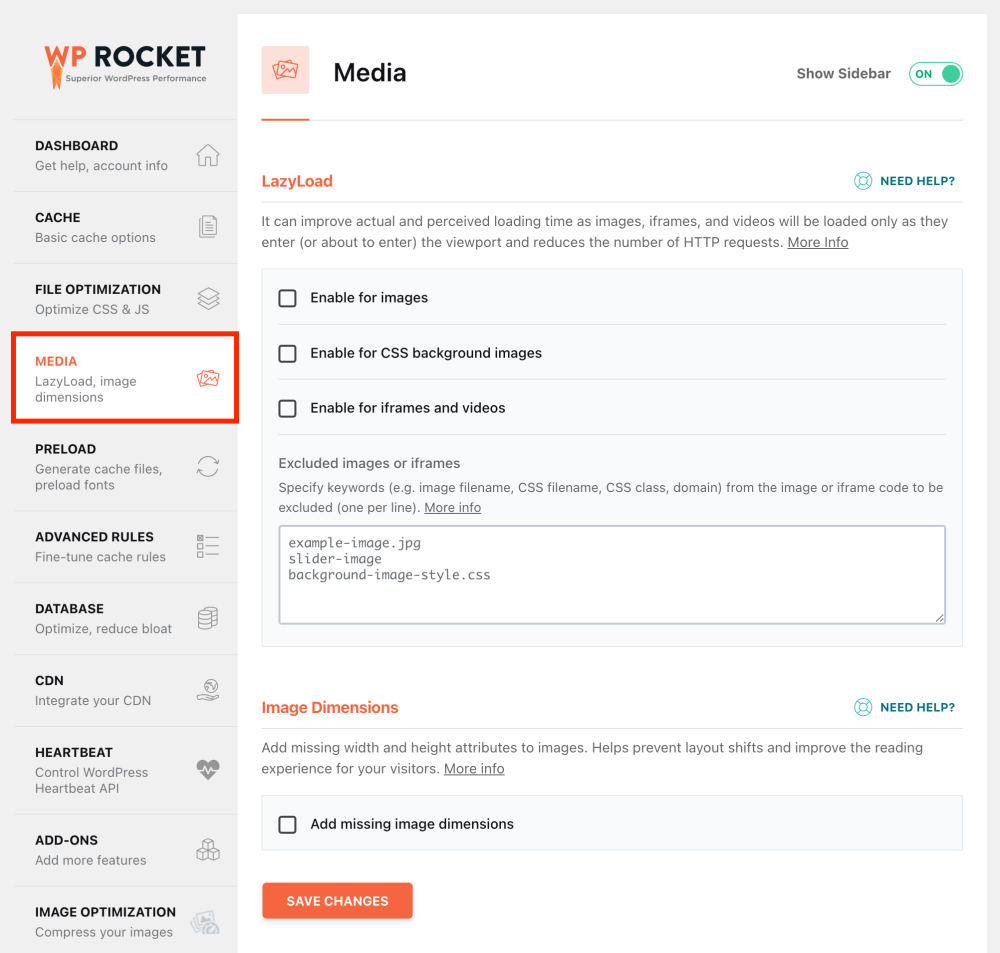The width and height of the screenshot is (1000, 953).
Task: Click the WP Rocket logo
Action: pyautogui.click(x=124, y=62)
